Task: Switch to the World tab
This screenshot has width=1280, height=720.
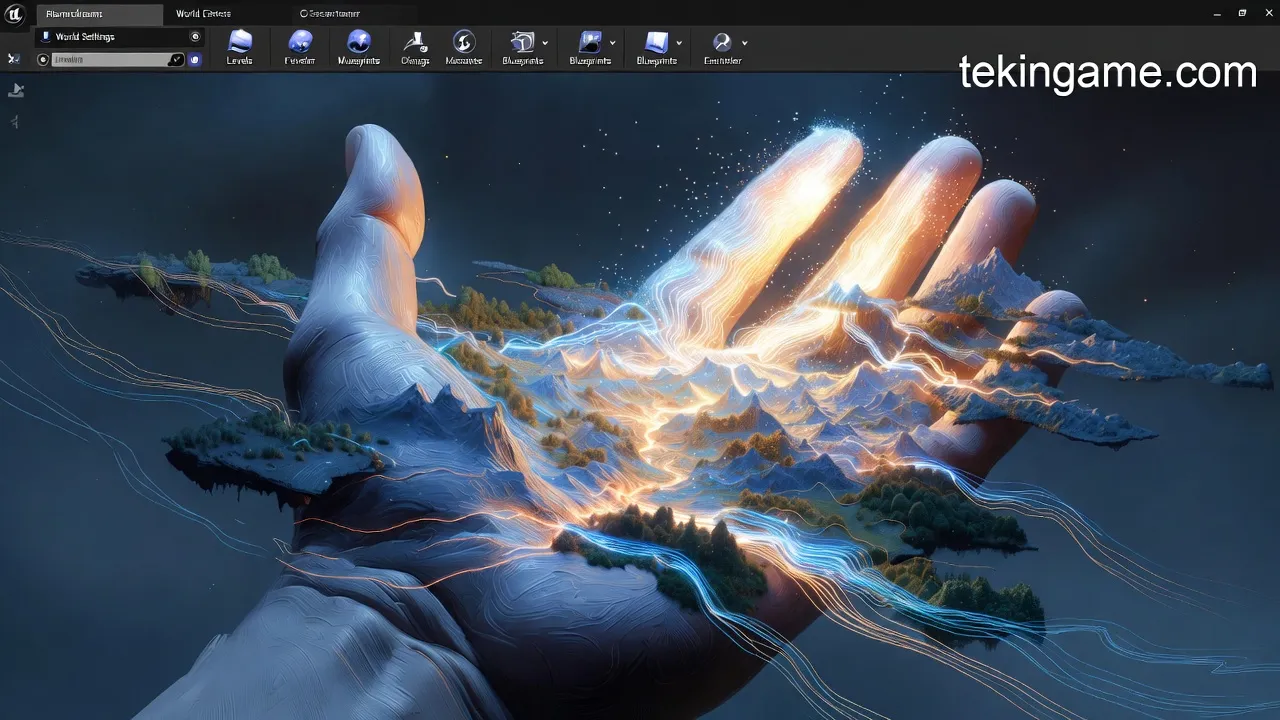Action: [x=203, y=14]
